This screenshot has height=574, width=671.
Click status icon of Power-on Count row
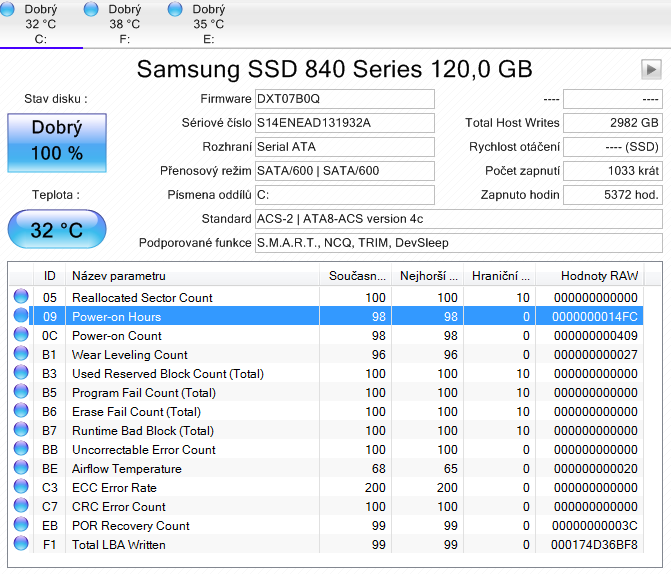tap(21, 334)
